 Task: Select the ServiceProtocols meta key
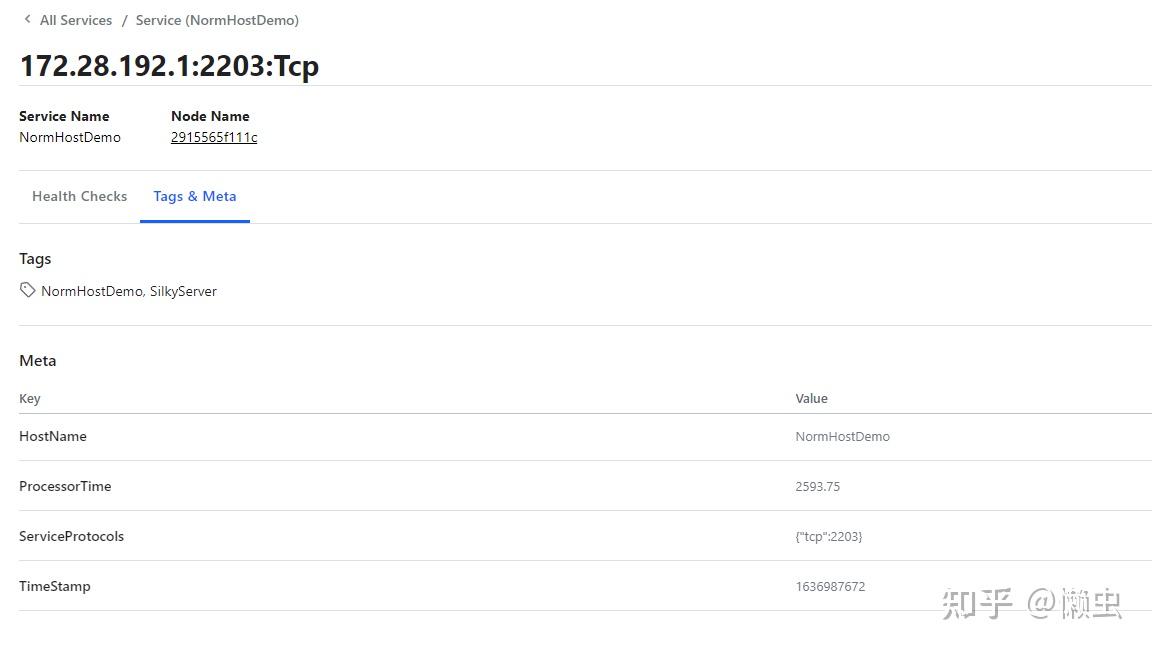point(71,536)
